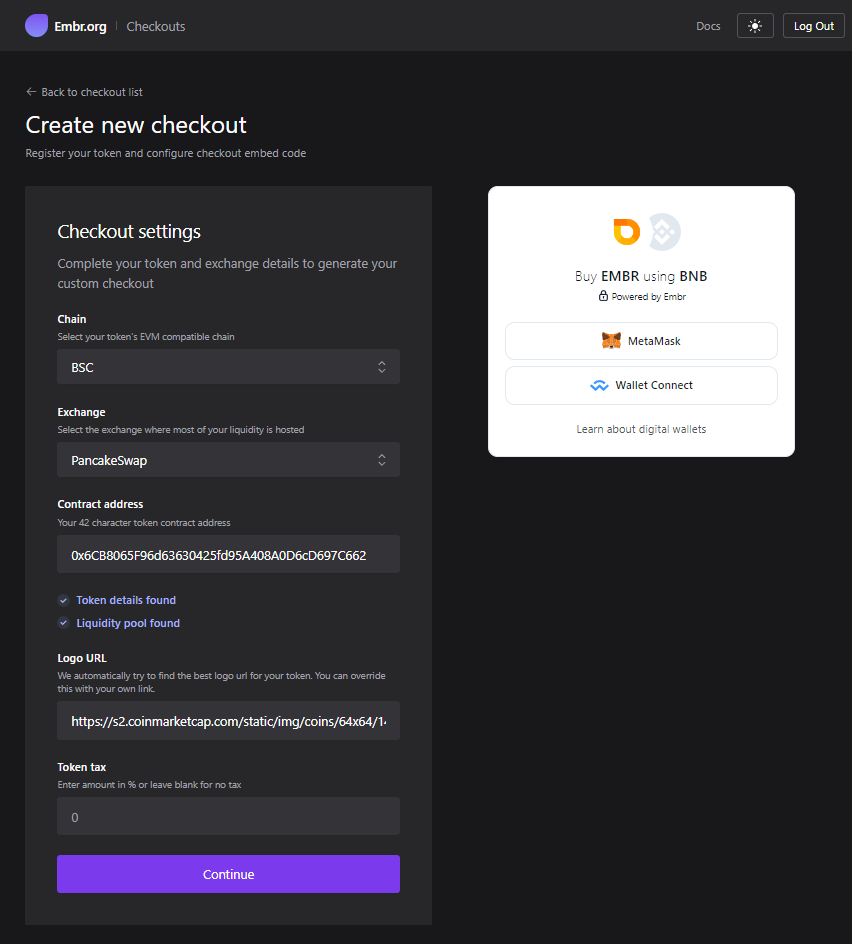Open the Docs link in header
Screen dimensions: 852x944
click(x=708, y=26)
